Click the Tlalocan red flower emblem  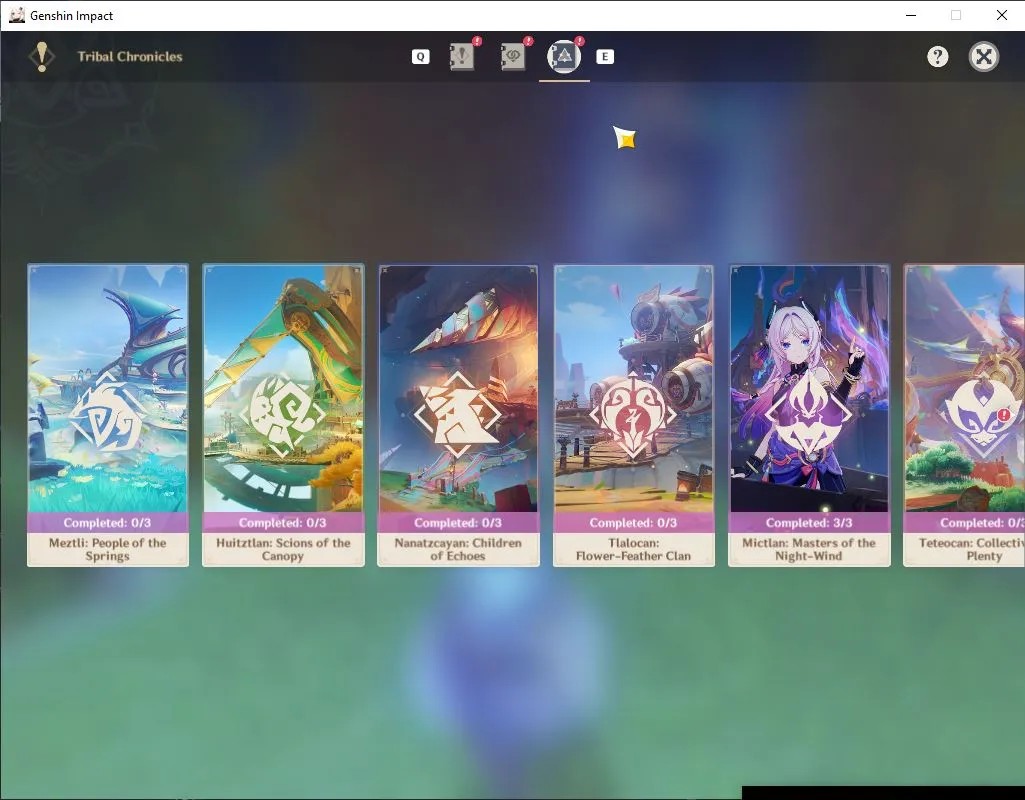pyautogui.click(x=633, y=415)
